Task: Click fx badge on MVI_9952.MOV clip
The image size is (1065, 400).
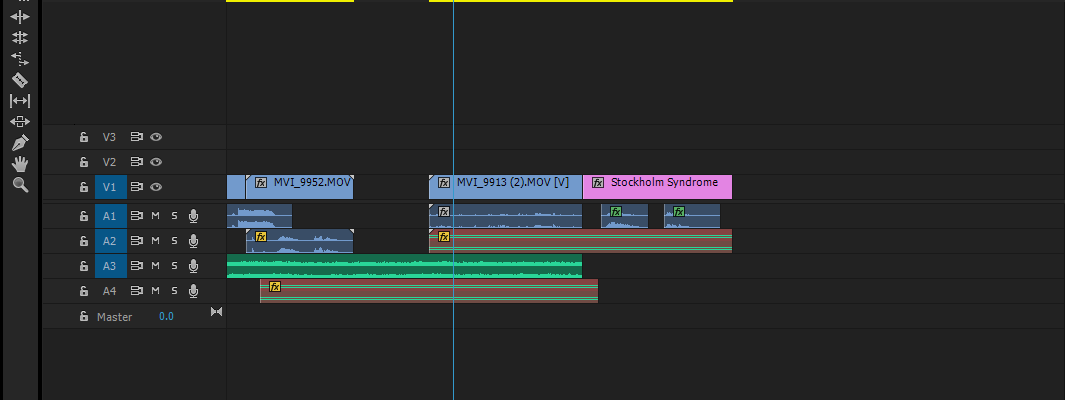Action: point(261,183)
